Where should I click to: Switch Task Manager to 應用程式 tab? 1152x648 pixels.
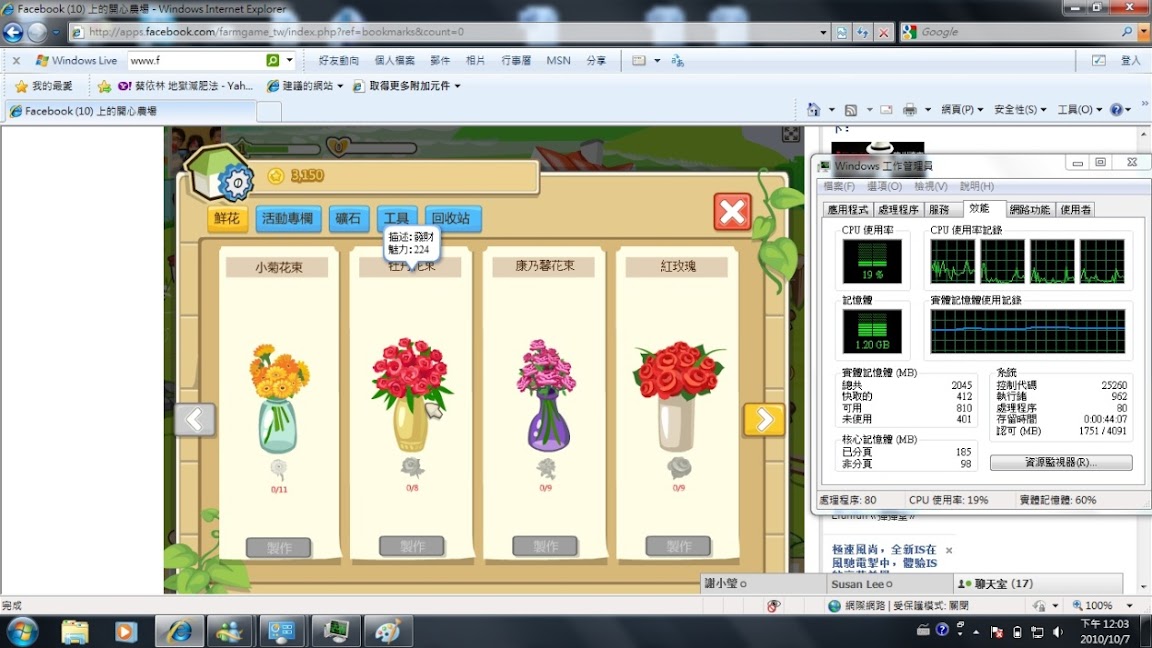pyautogui.click(x=848, y=210)
